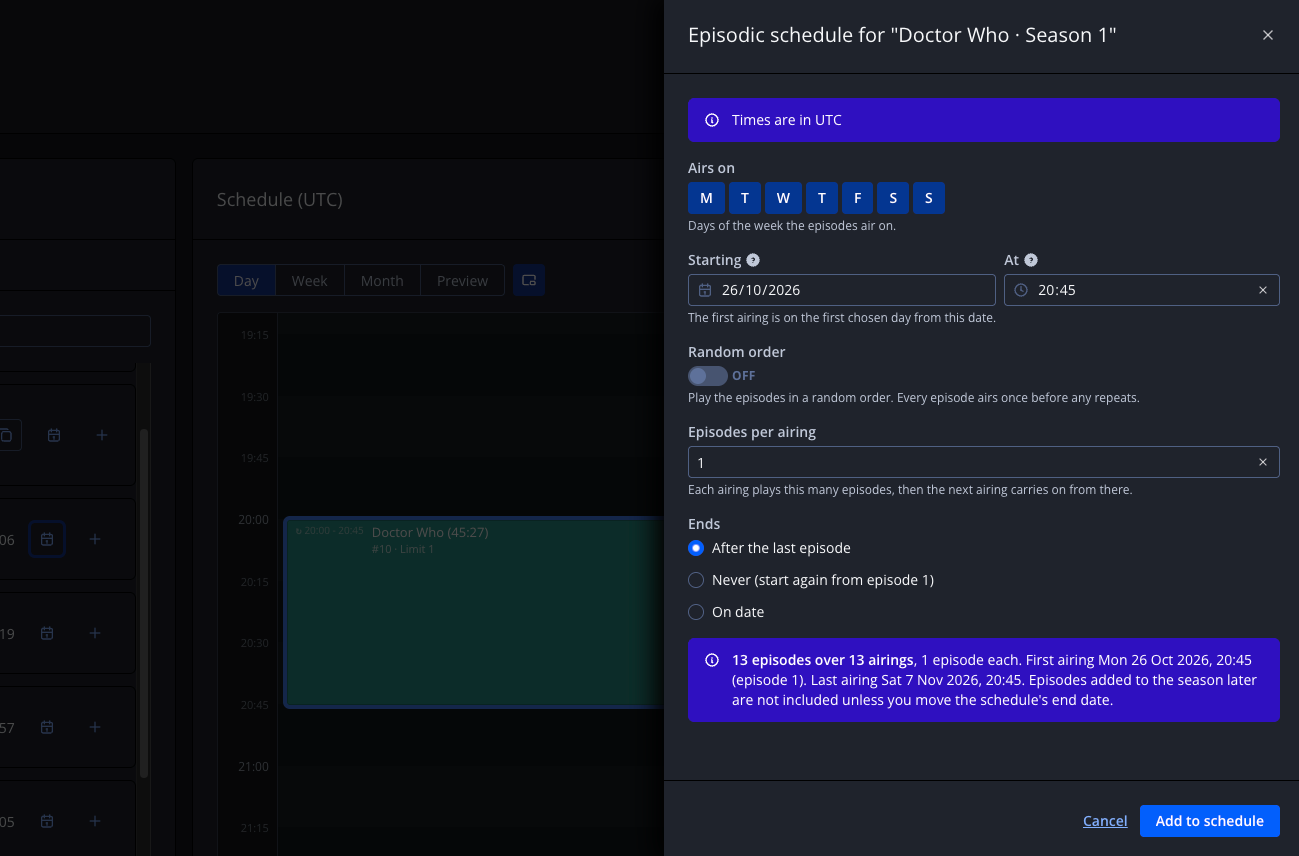Click the Starting date field 26/10/2026
This screenshot has width=1299, height=856.
point(842,290)
